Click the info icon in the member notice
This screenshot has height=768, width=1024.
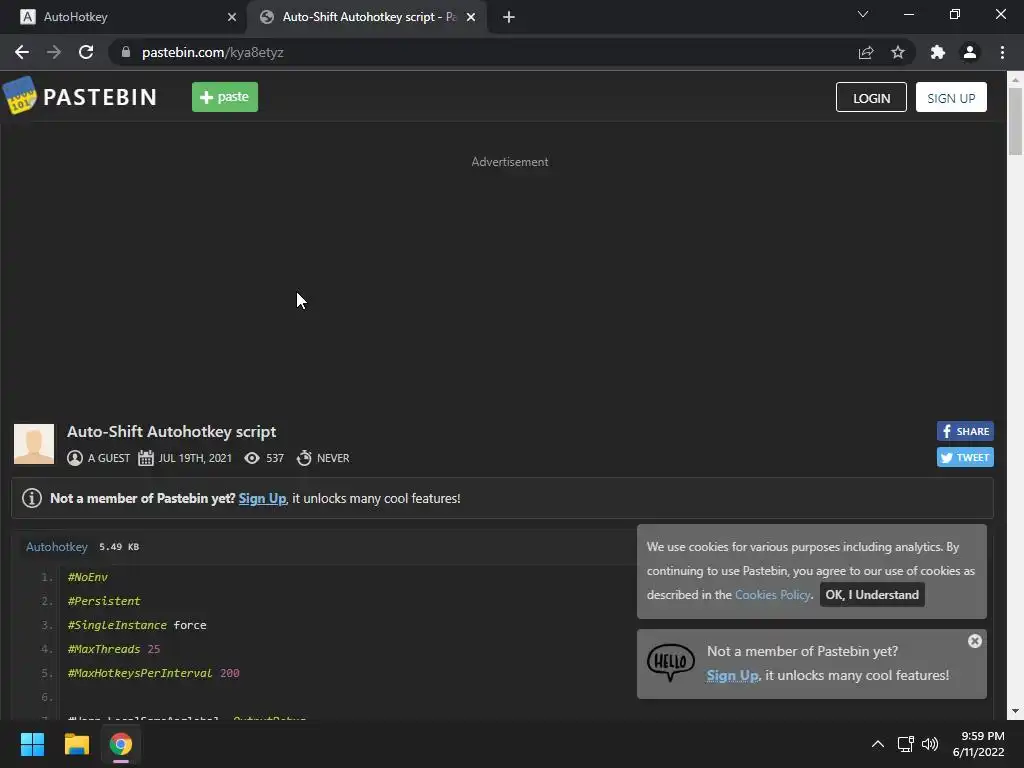[32, 498]
